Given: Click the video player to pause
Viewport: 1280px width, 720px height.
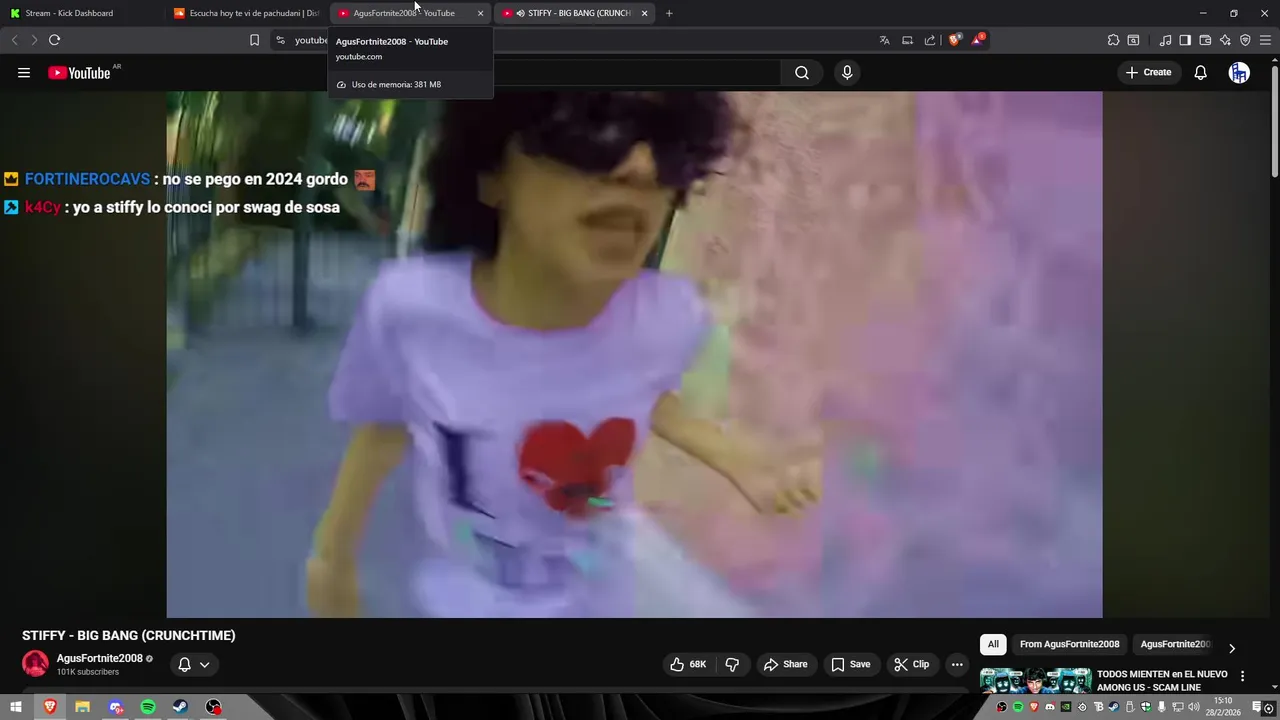Looking at the screenshot, I should click(634, 354).
